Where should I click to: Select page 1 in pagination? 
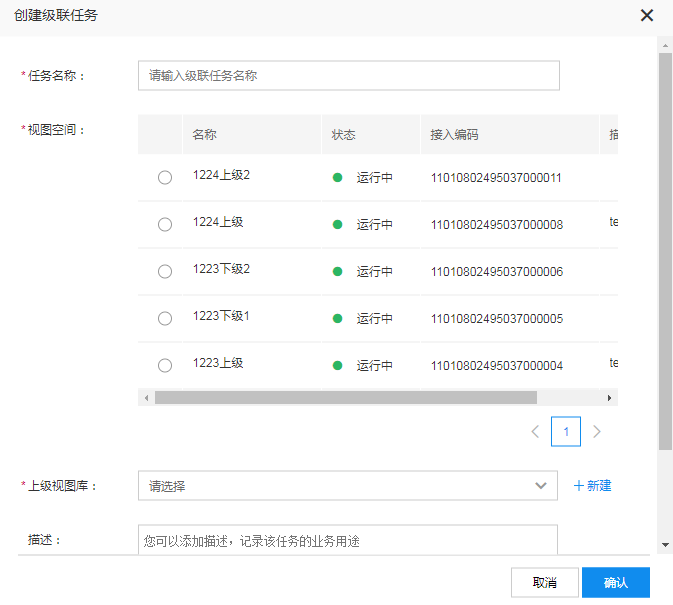coord(566,432)
